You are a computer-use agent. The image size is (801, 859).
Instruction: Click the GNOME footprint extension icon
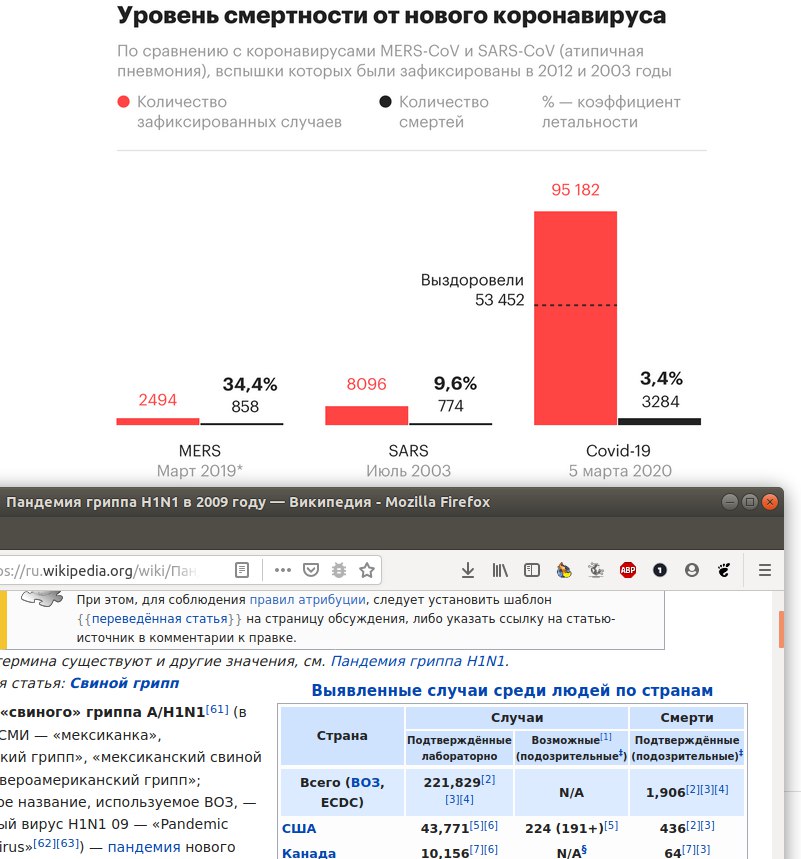pyautogui.click(x=724, y=570)
